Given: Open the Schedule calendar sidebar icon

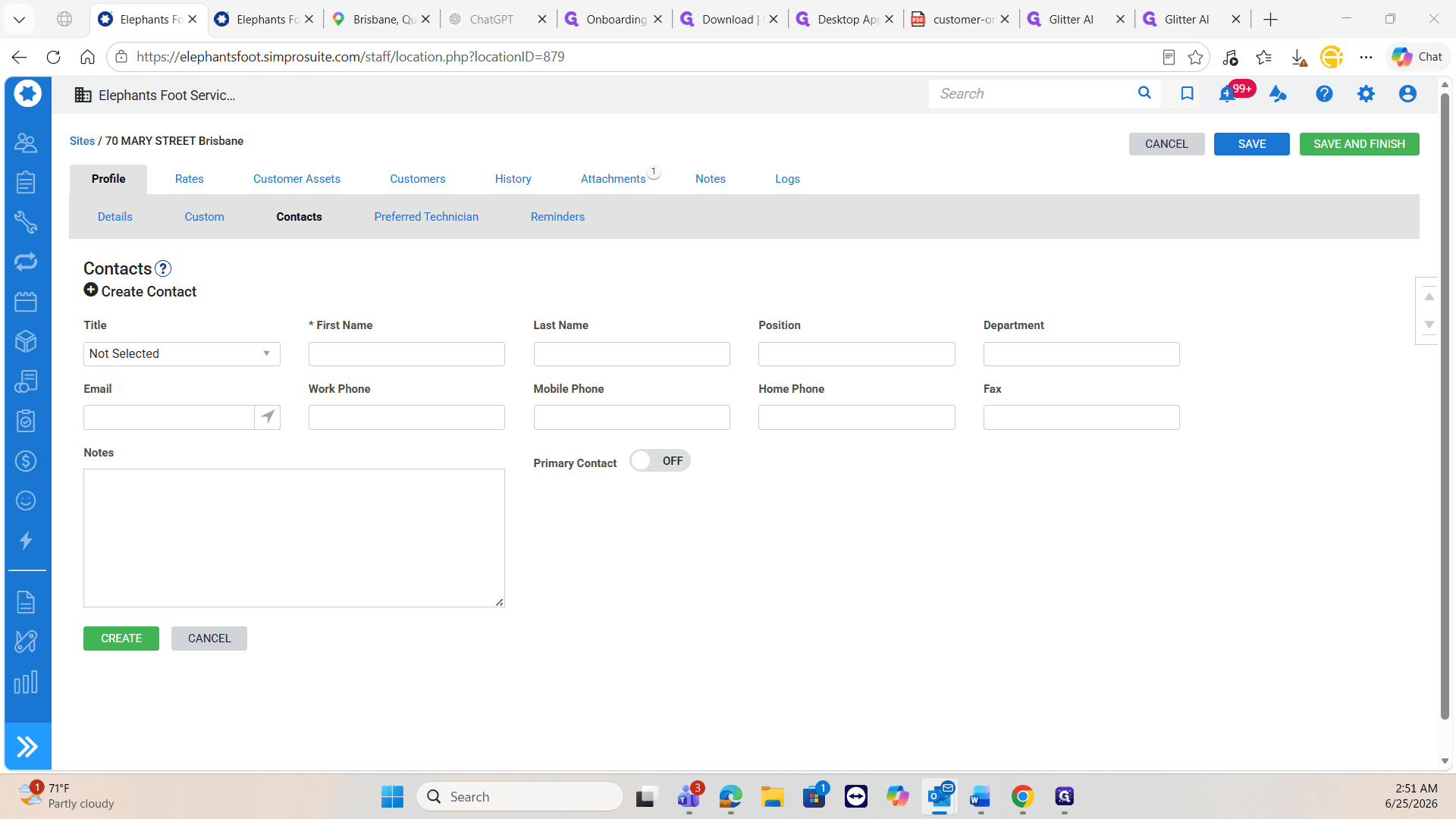Looking at the screenshot, I should [26, 302].
